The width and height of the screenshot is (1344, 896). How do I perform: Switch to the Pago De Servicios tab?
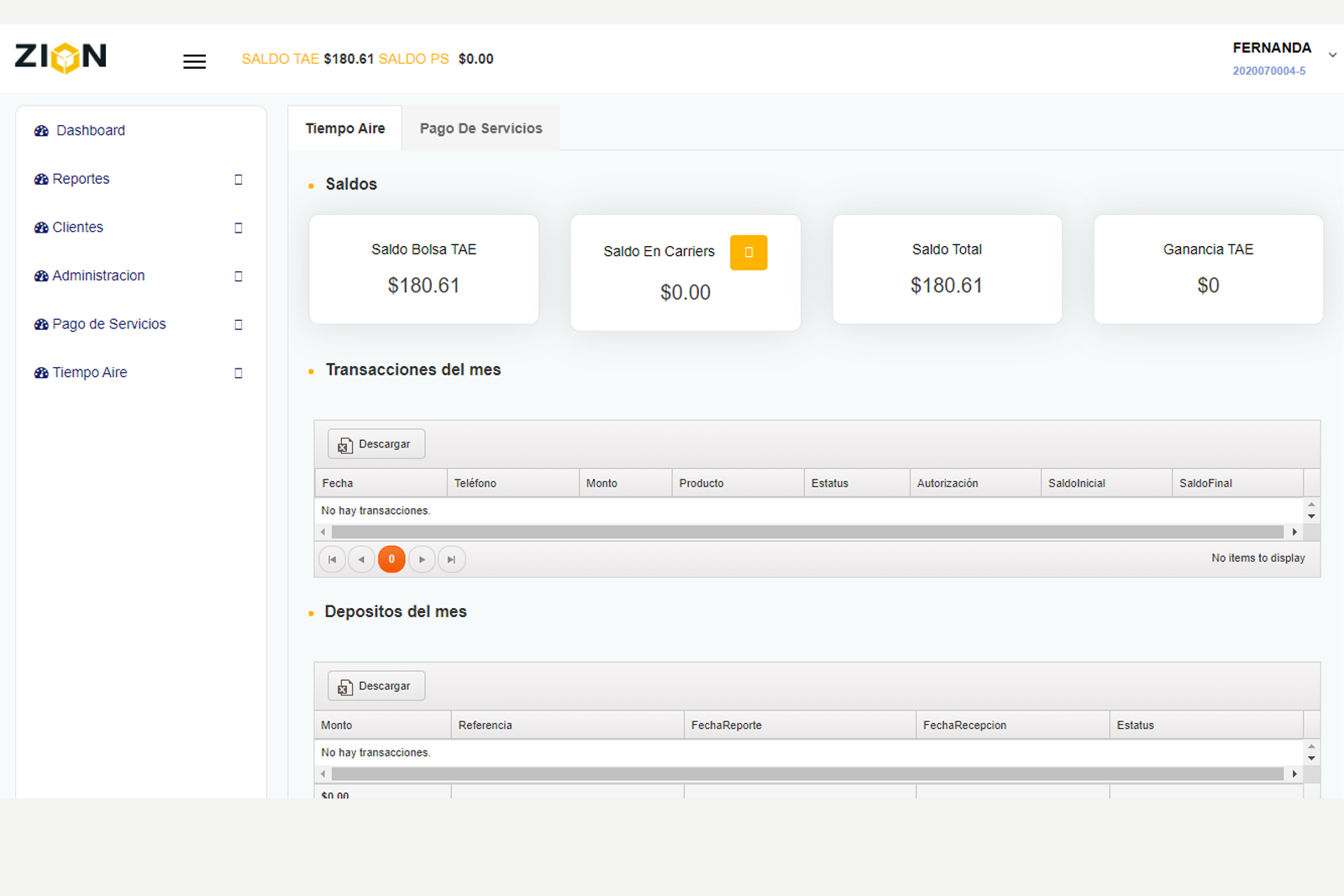tap(480, 128)
